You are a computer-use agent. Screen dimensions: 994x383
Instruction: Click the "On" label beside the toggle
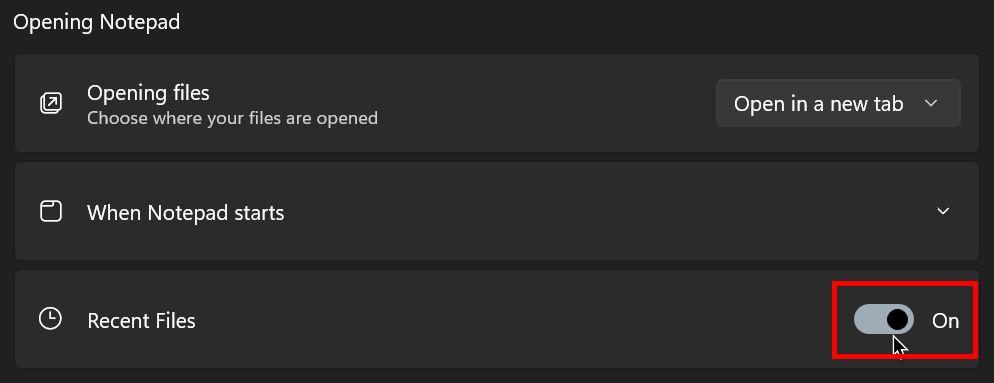tap(945, 321)
